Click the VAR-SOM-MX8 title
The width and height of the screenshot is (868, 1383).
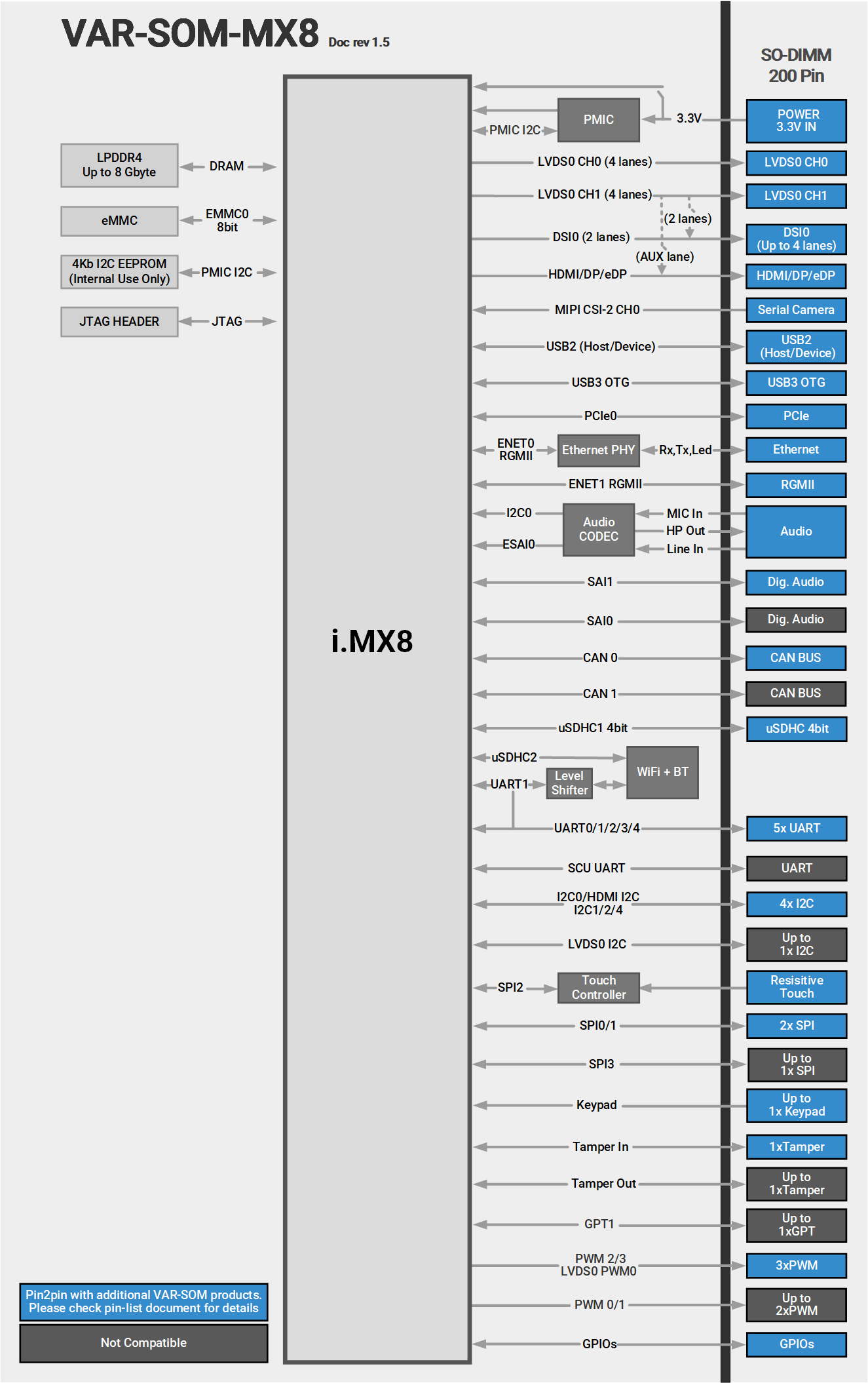point(190,33)
